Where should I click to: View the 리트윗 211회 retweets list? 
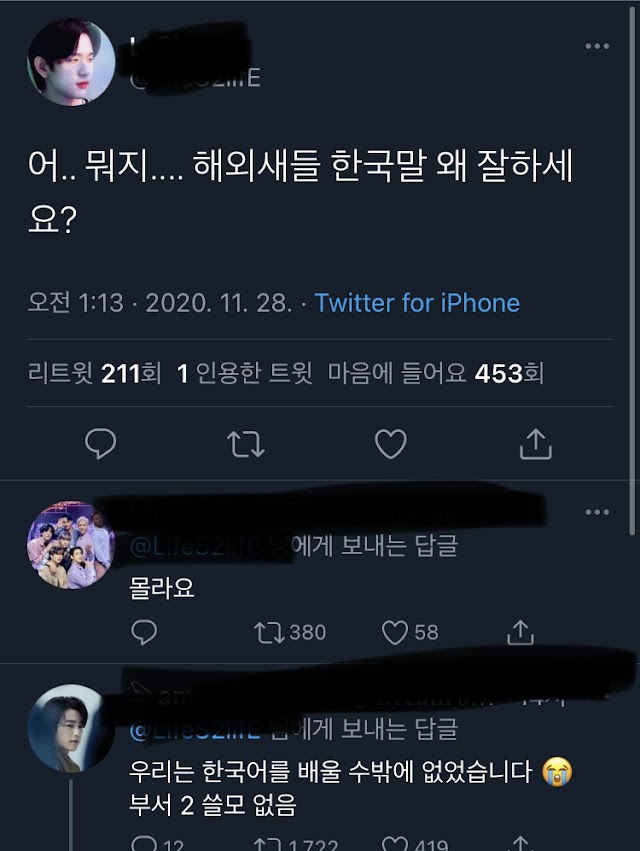(x=94, y=373)
